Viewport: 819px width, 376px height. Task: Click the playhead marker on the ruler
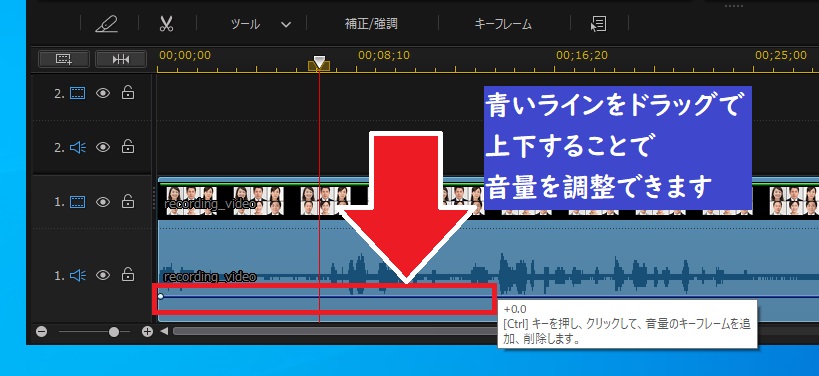tap(319, 63)
